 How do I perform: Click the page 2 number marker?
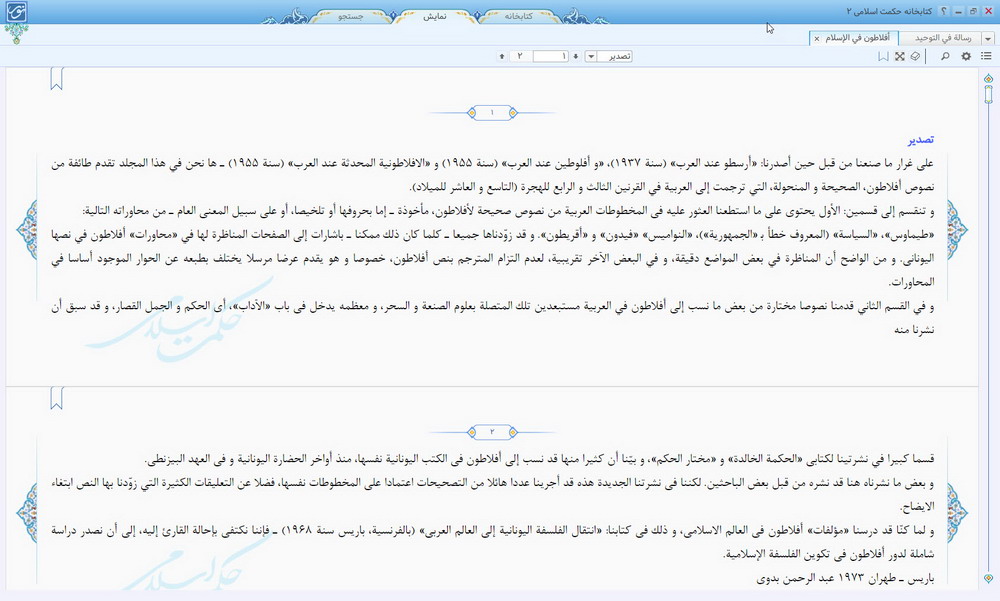click(x=492, y=432)
